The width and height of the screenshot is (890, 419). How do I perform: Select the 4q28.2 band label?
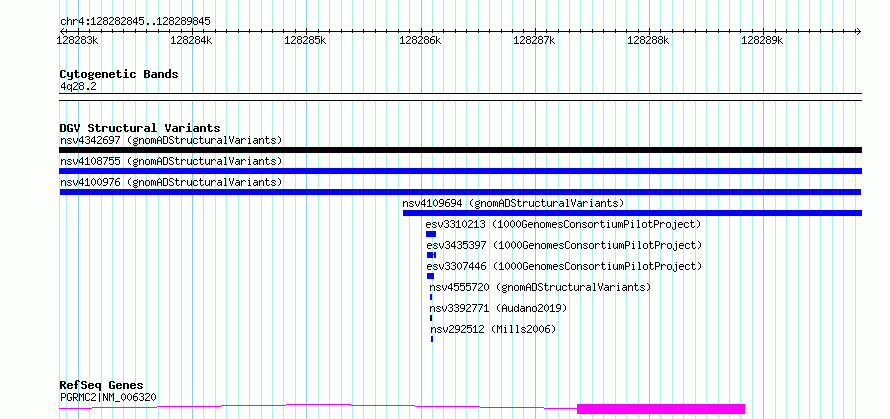[78, 86]
